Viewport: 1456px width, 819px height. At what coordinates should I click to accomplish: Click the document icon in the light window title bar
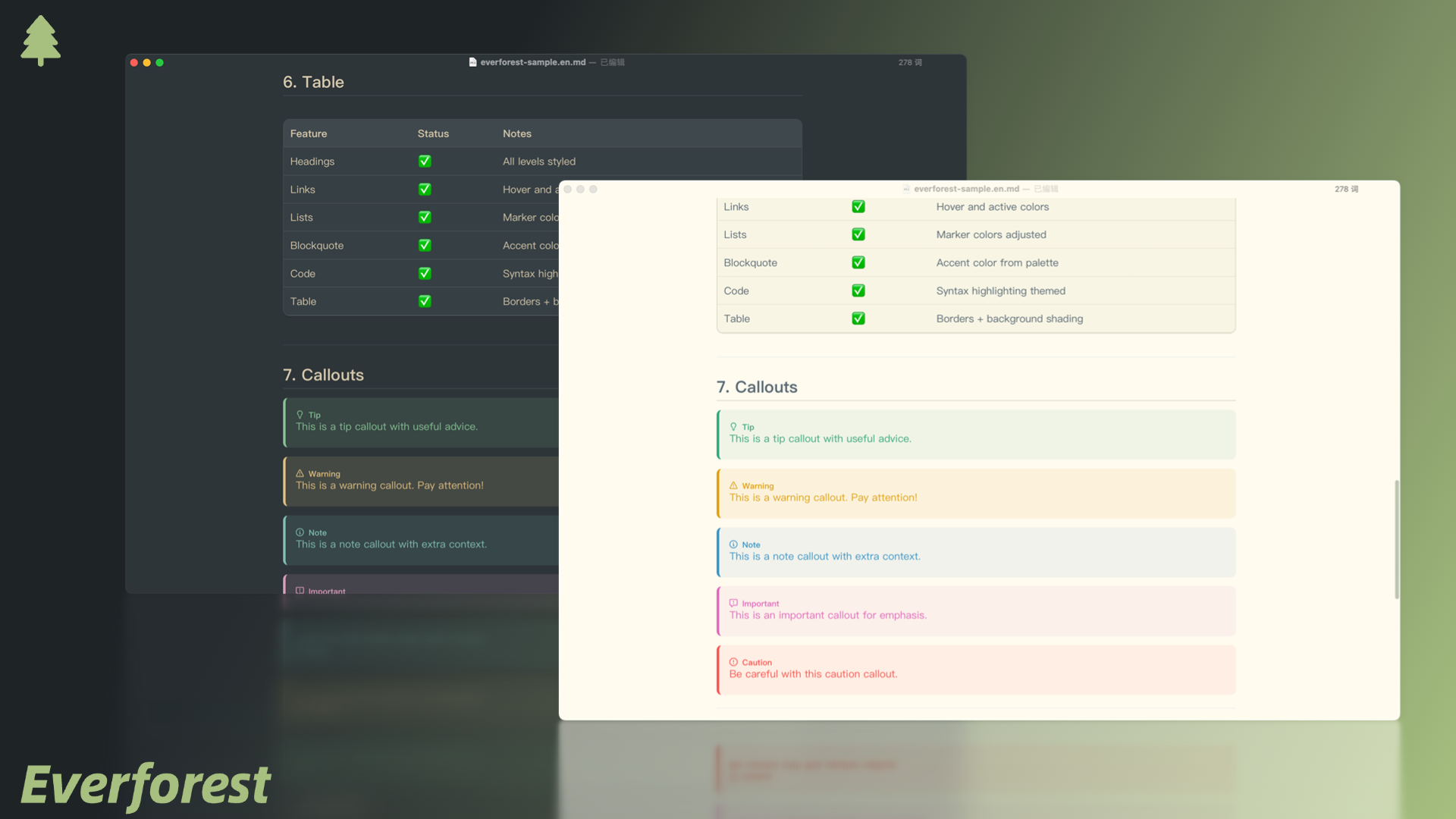[906, 189]
